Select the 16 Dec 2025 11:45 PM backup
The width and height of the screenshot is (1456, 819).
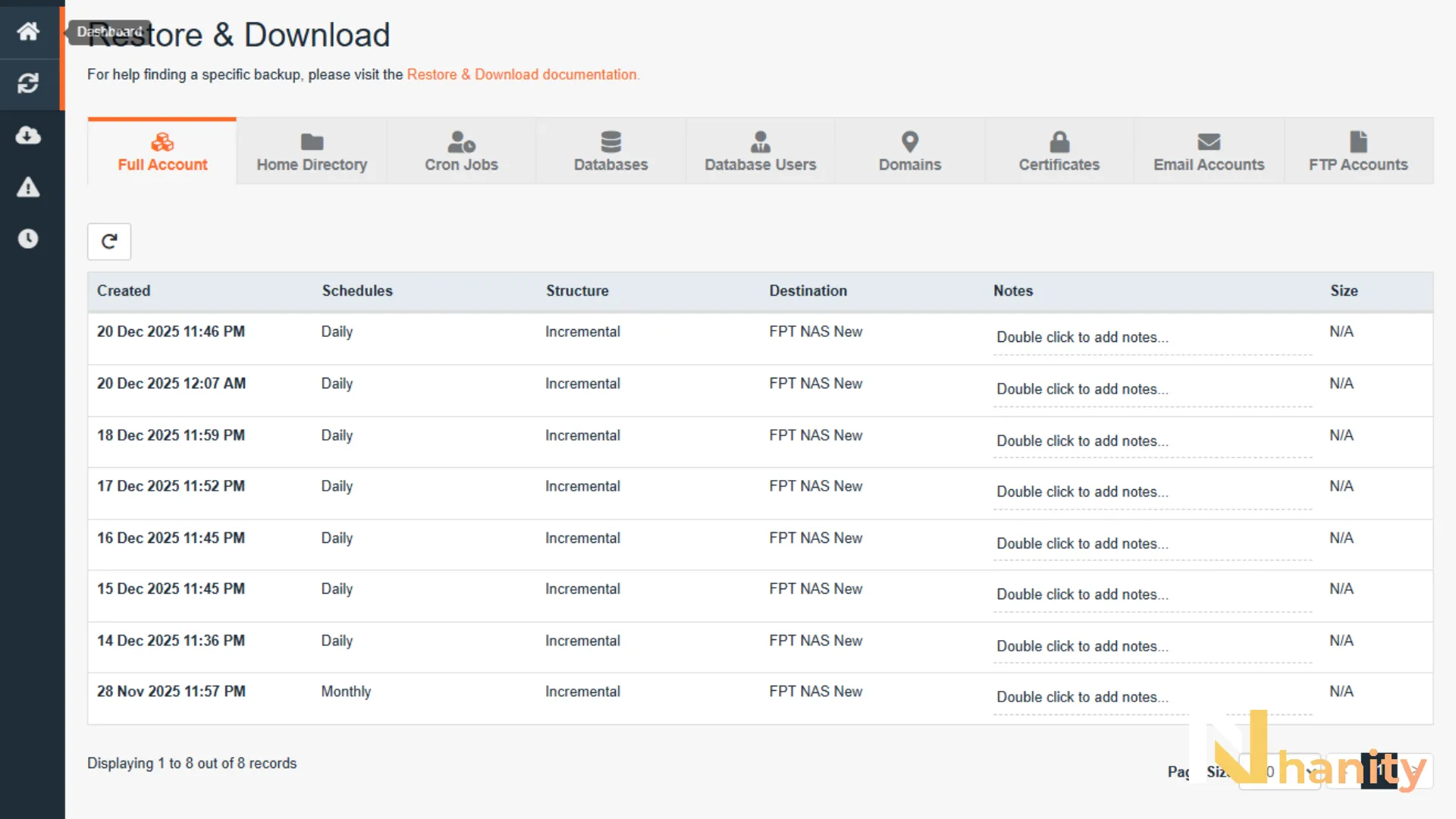click(x=760, y=544)
